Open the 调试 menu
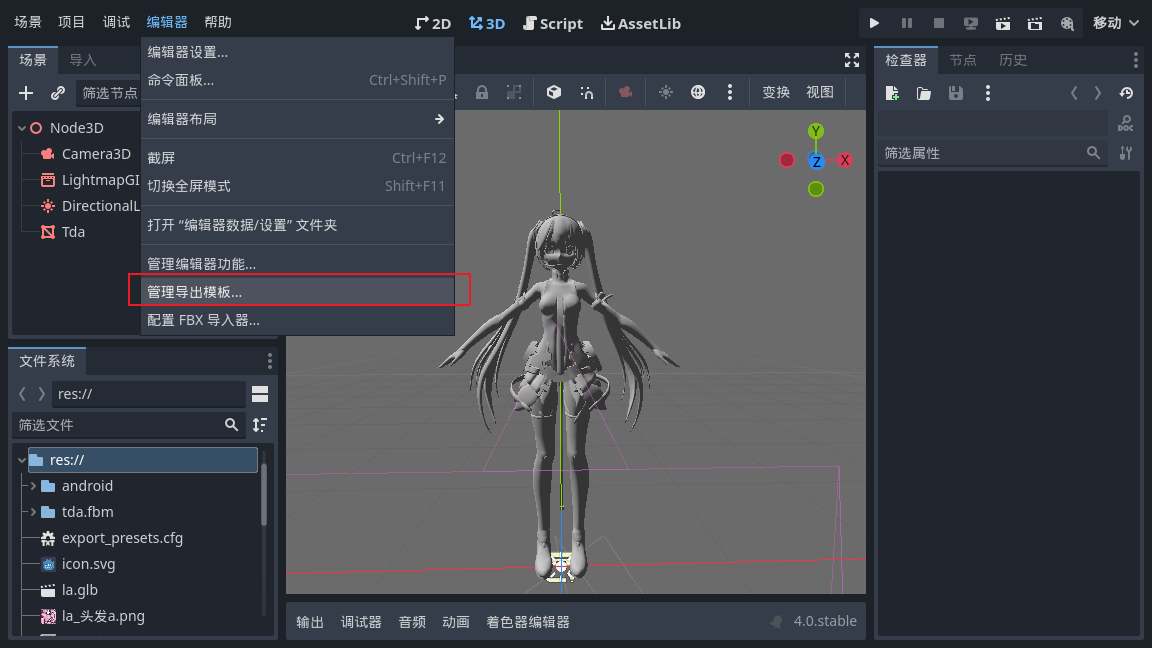 coord(116,22)
